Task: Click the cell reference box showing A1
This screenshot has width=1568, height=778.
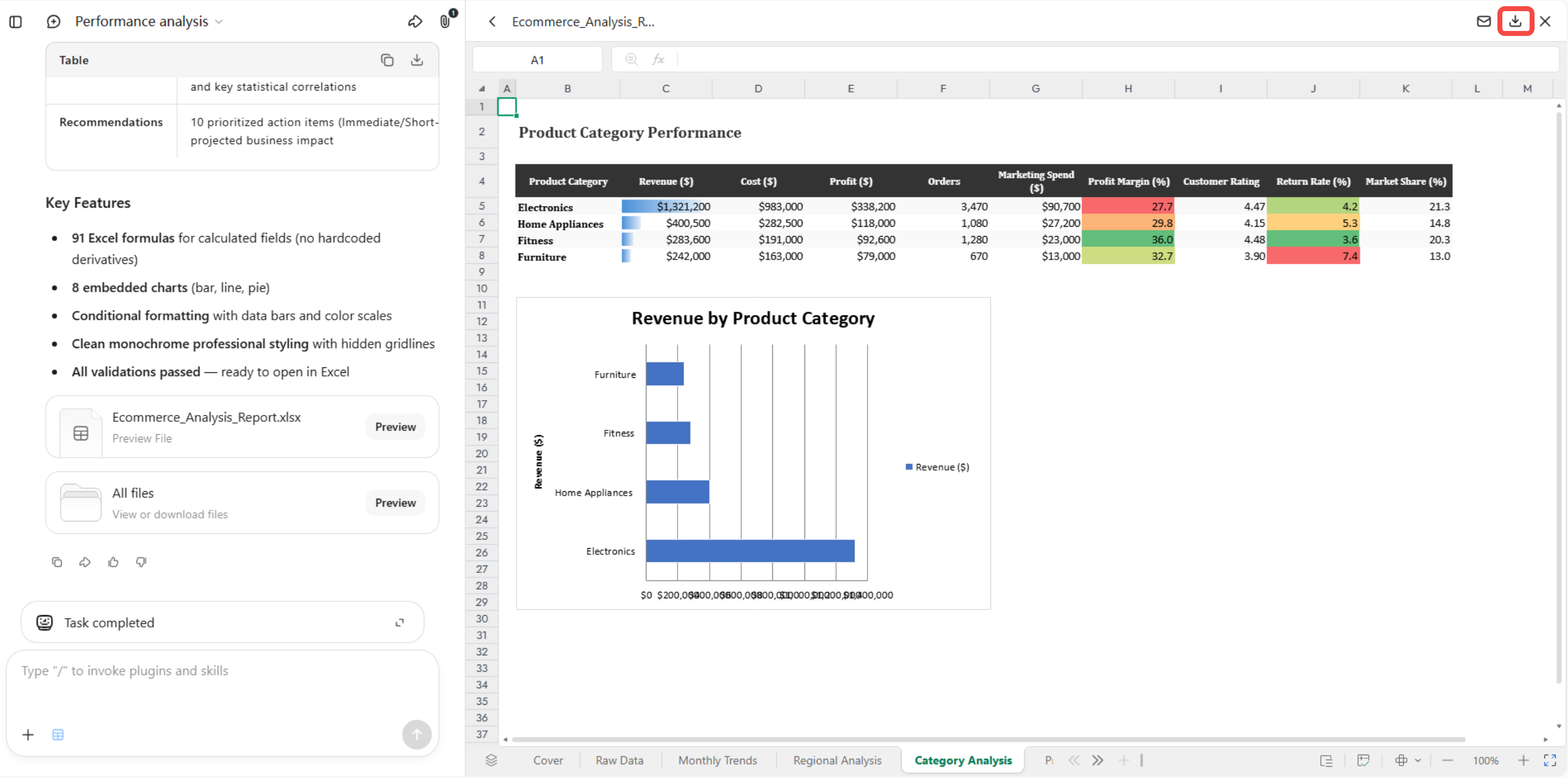Action: tap(537, 60)
